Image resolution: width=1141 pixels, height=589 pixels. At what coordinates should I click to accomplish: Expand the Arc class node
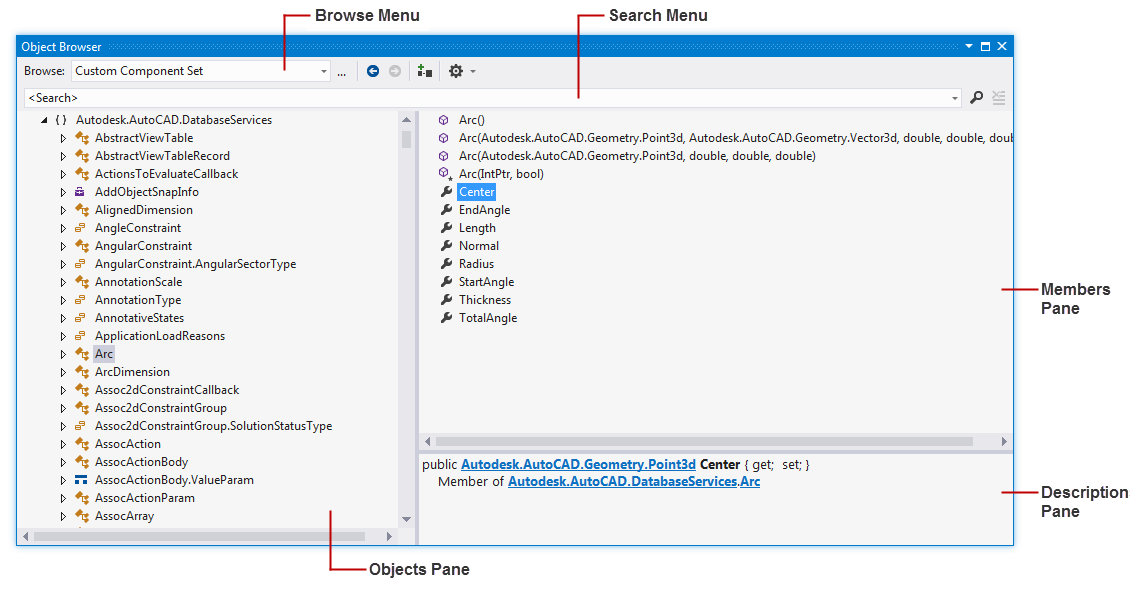pyautogui.click(x=63, y=354)
